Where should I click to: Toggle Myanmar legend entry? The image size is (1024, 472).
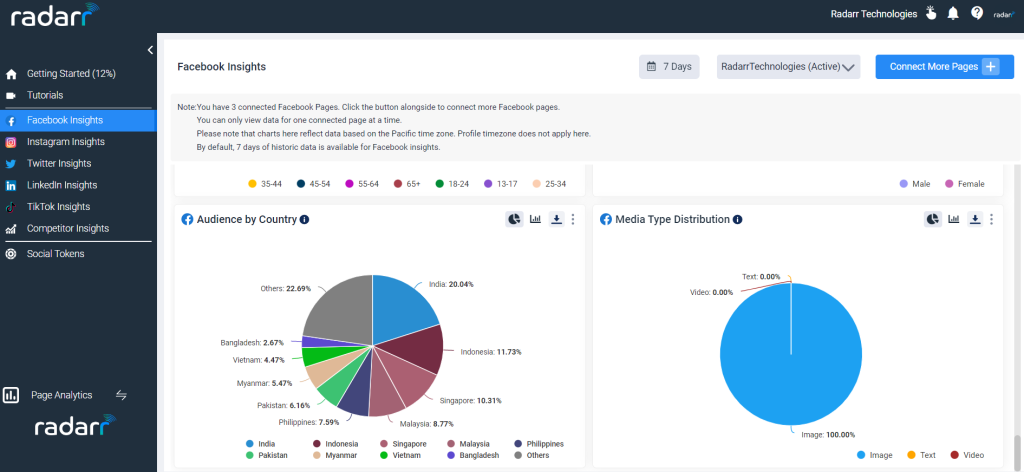pos(335,455)
